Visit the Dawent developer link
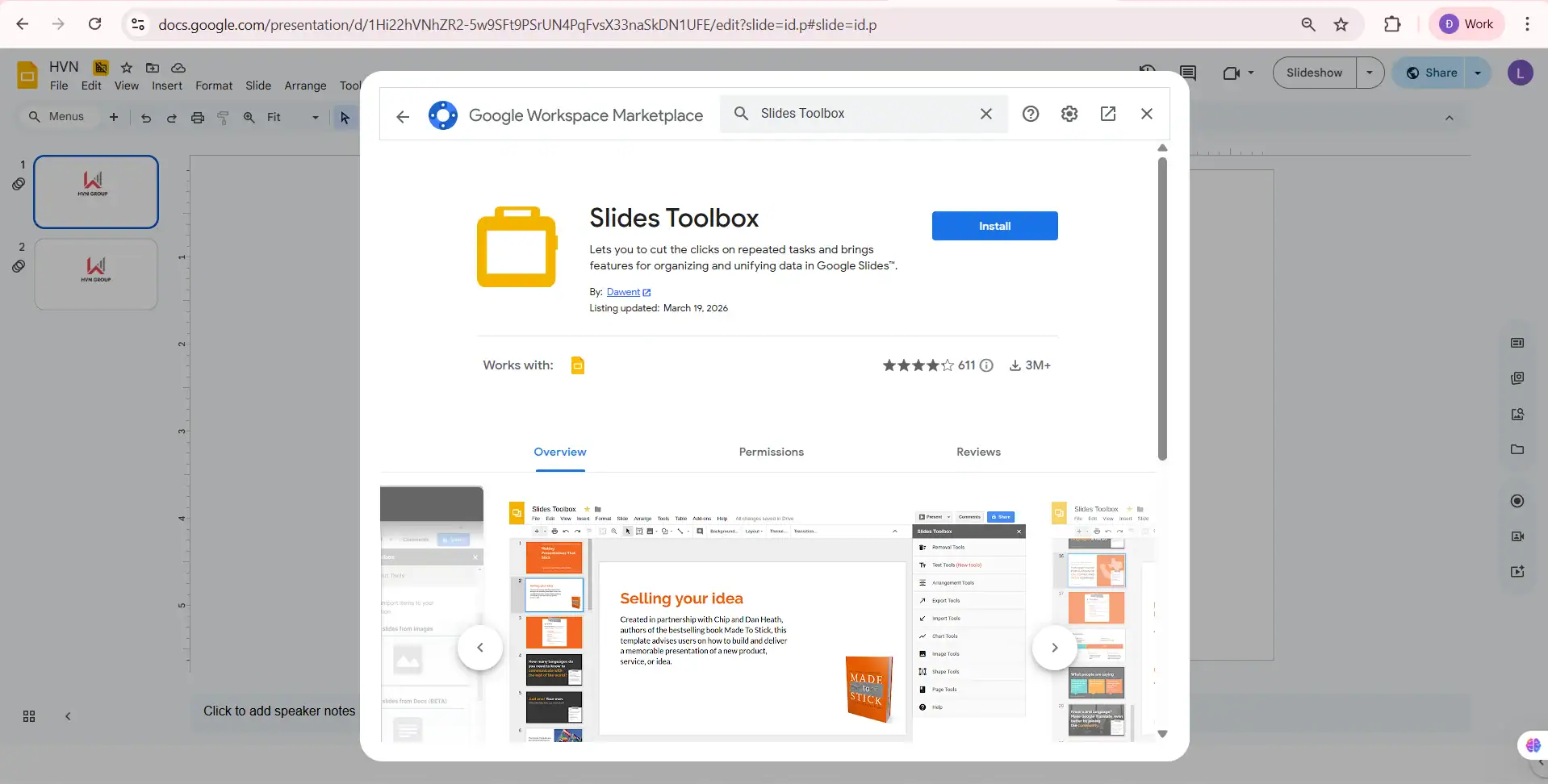 (624, 291)
